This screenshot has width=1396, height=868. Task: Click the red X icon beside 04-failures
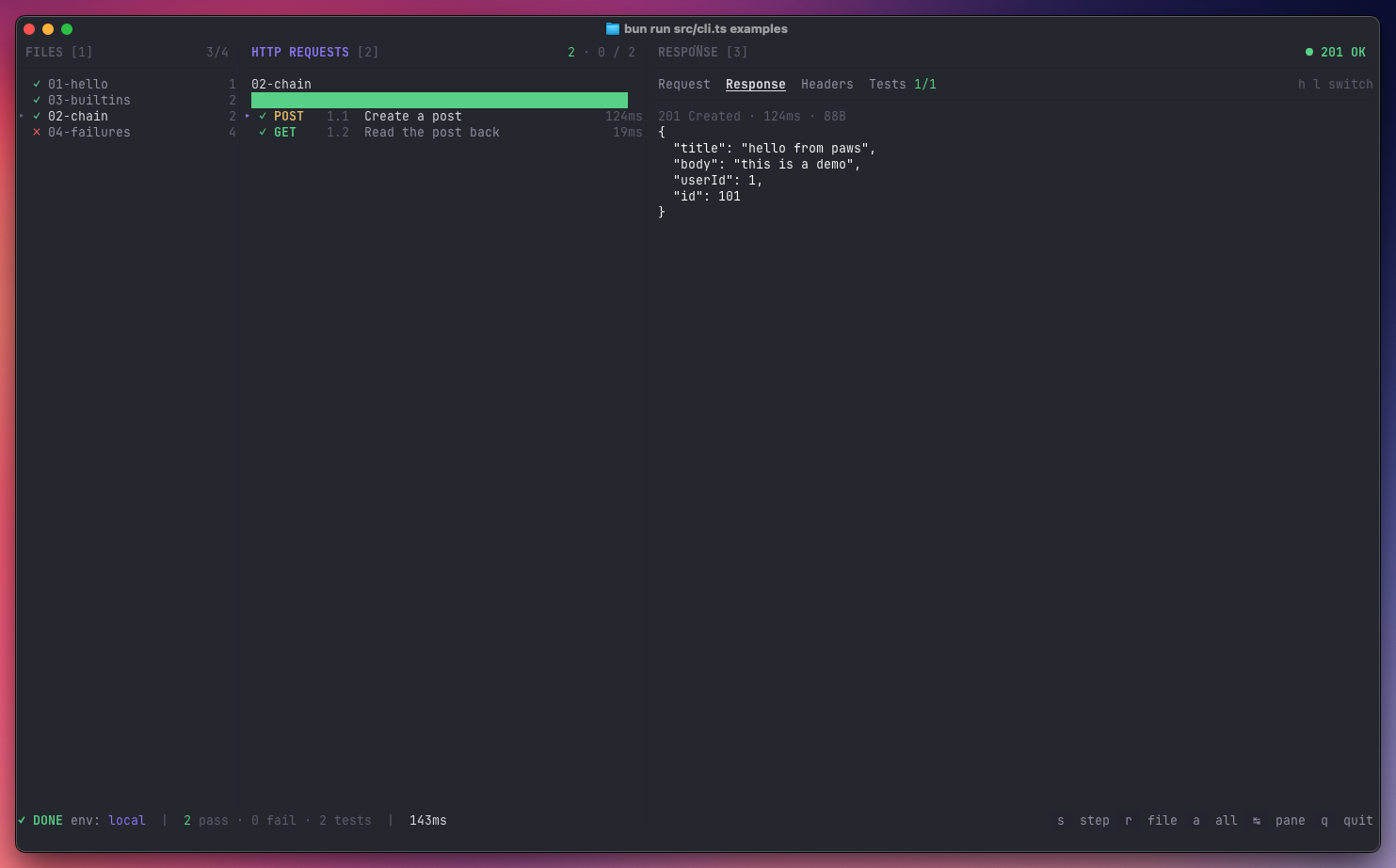pos(37,133)
